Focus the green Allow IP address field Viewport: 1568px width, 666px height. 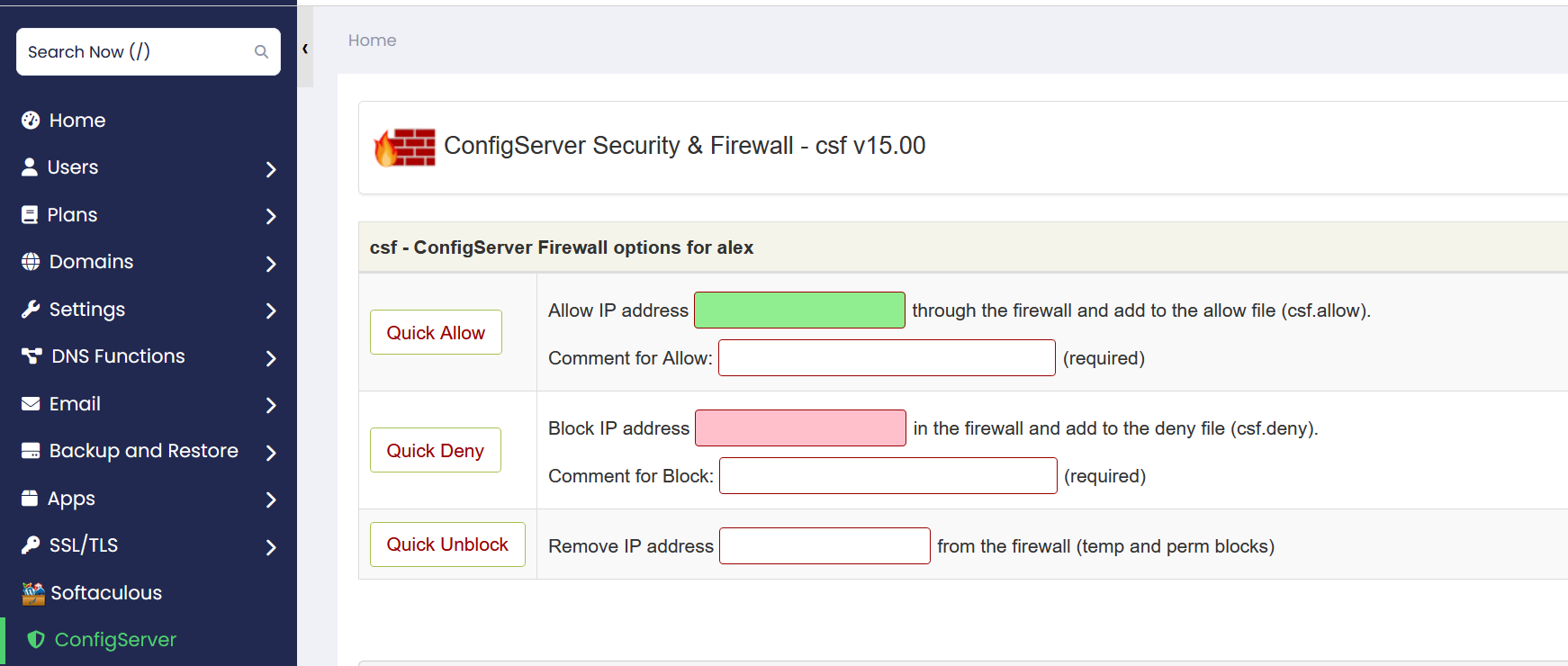pyautogui.click(x=799, y=310)
